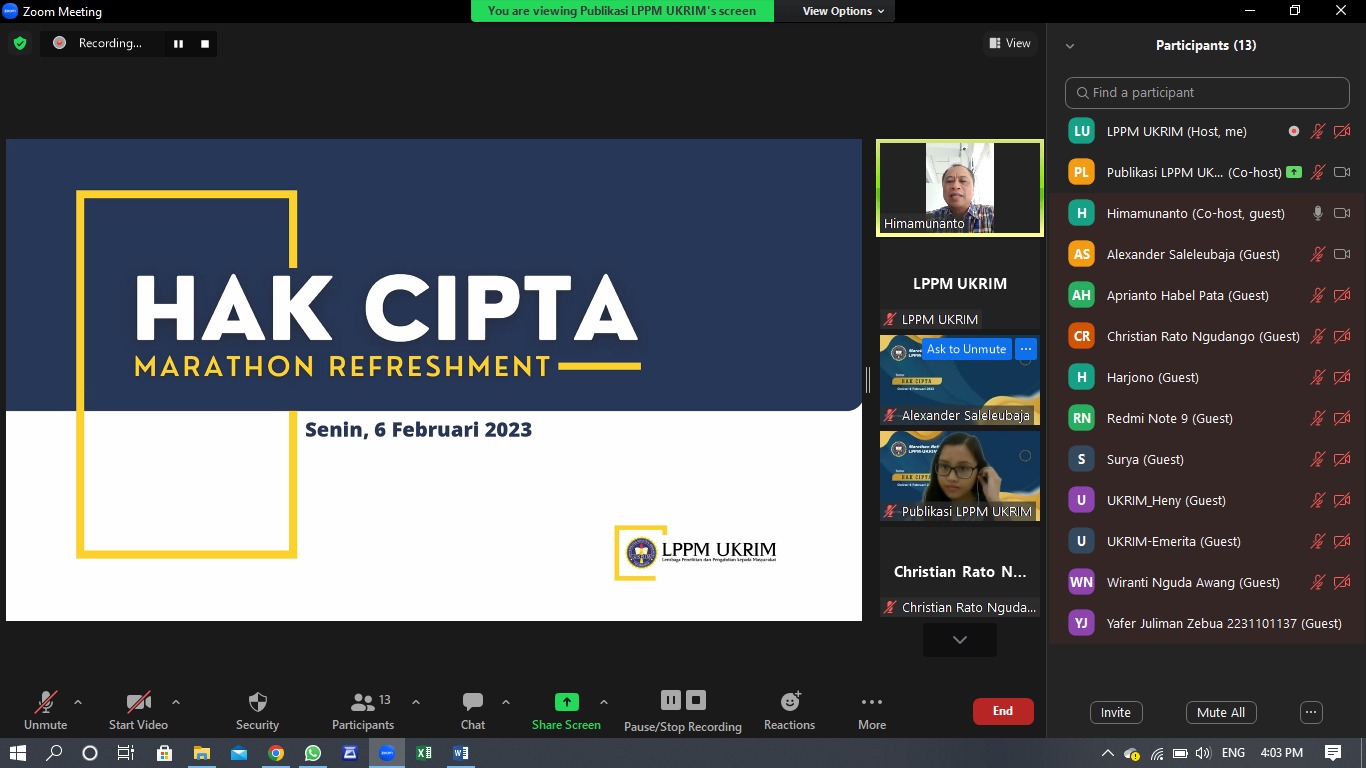This screenshot has width=1366, height=768.
Task: Open Word from the taskbar
Action: [461, 753]
